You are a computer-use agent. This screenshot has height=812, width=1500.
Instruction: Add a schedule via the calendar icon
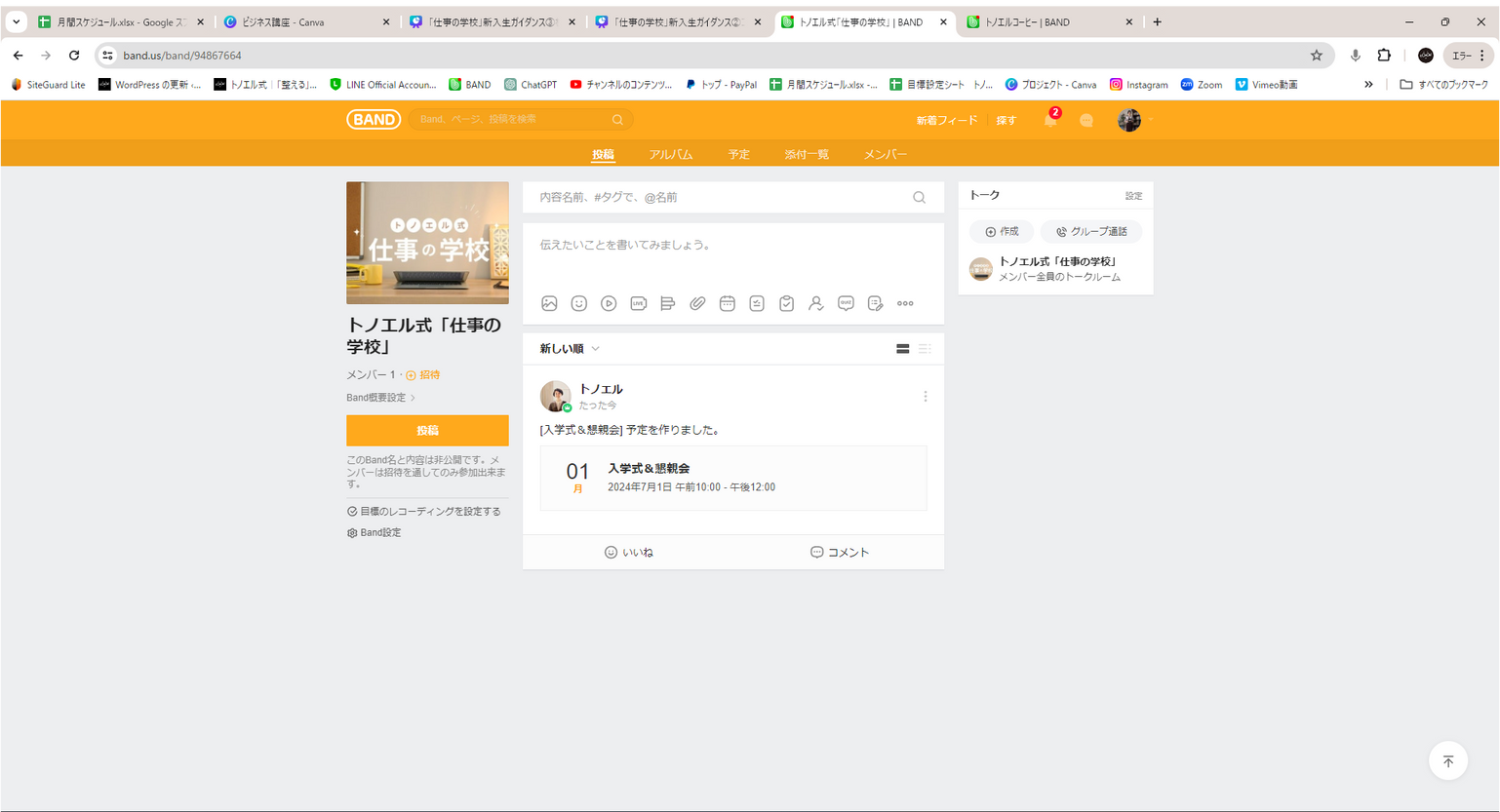[727, 304]
